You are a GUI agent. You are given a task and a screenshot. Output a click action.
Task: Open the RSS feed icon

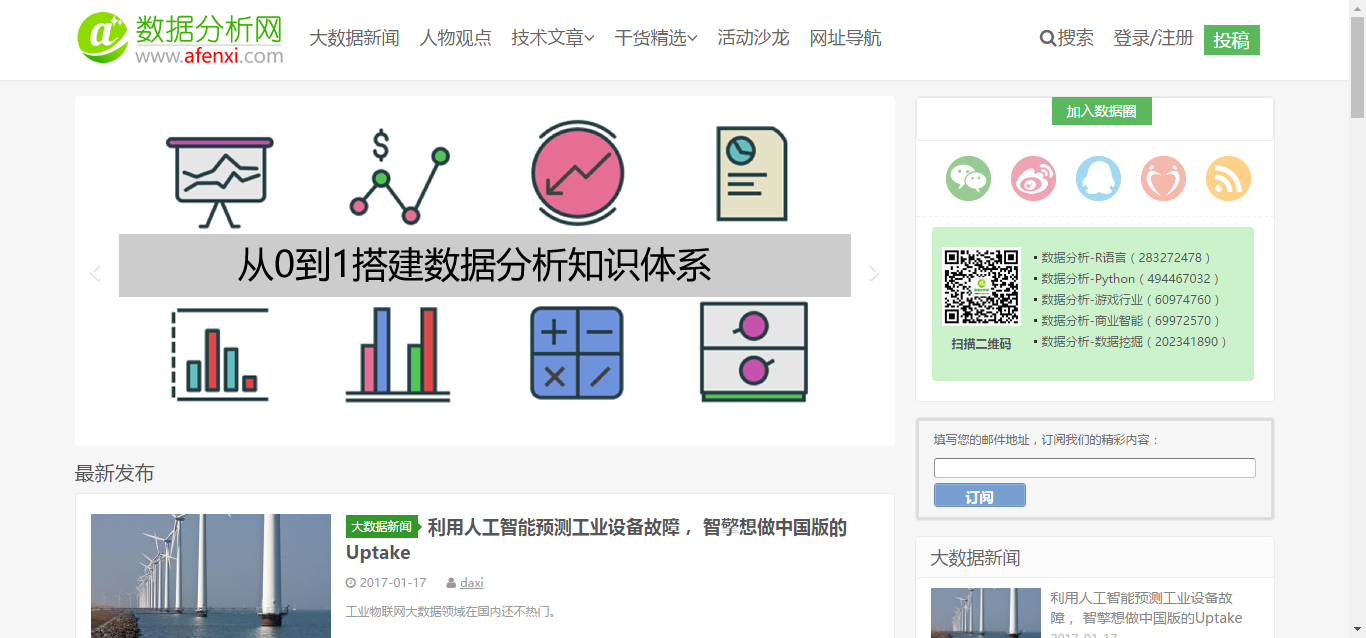(1228, 178)
